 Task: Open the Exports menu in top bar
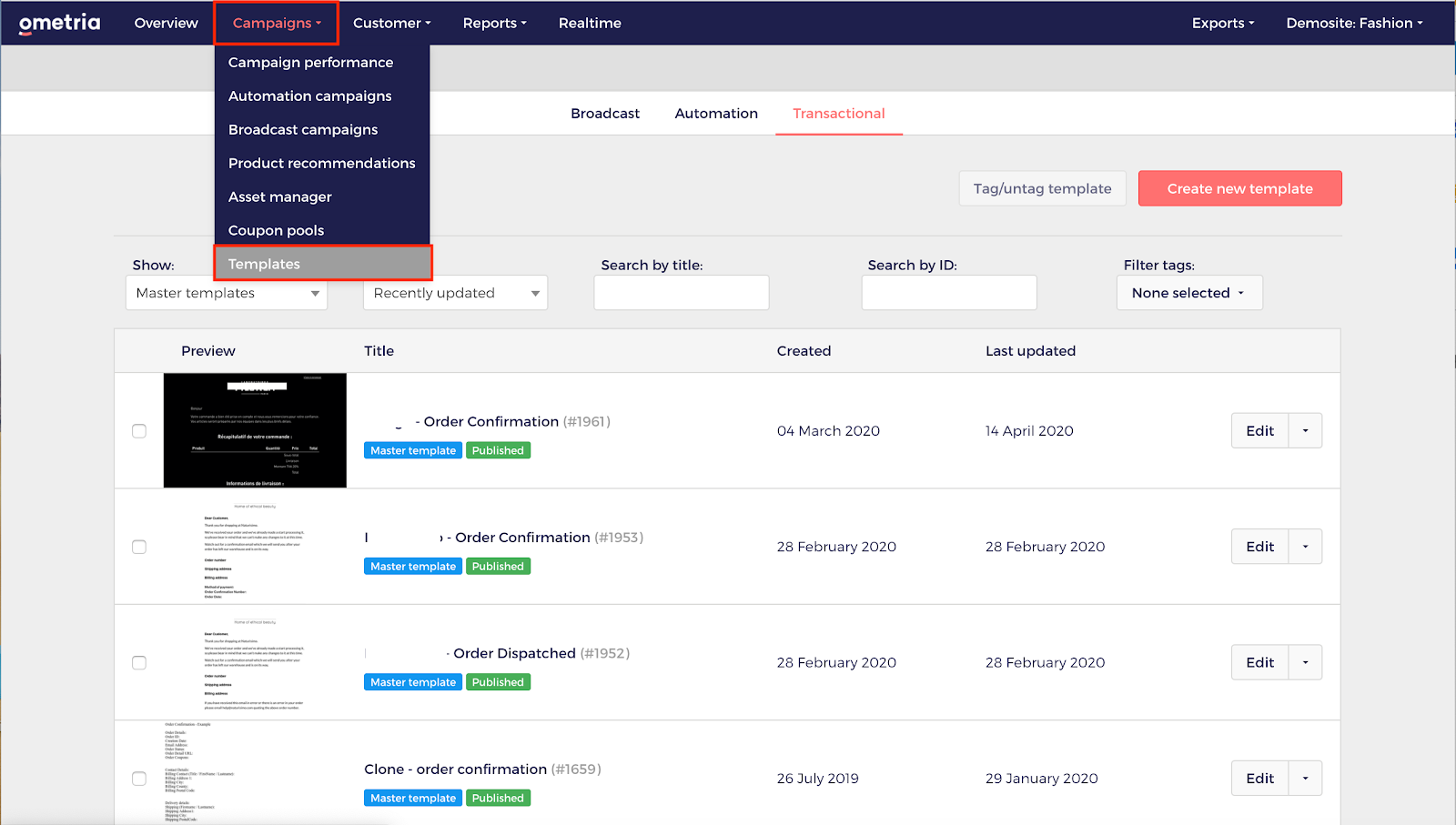click(1222, 23)
